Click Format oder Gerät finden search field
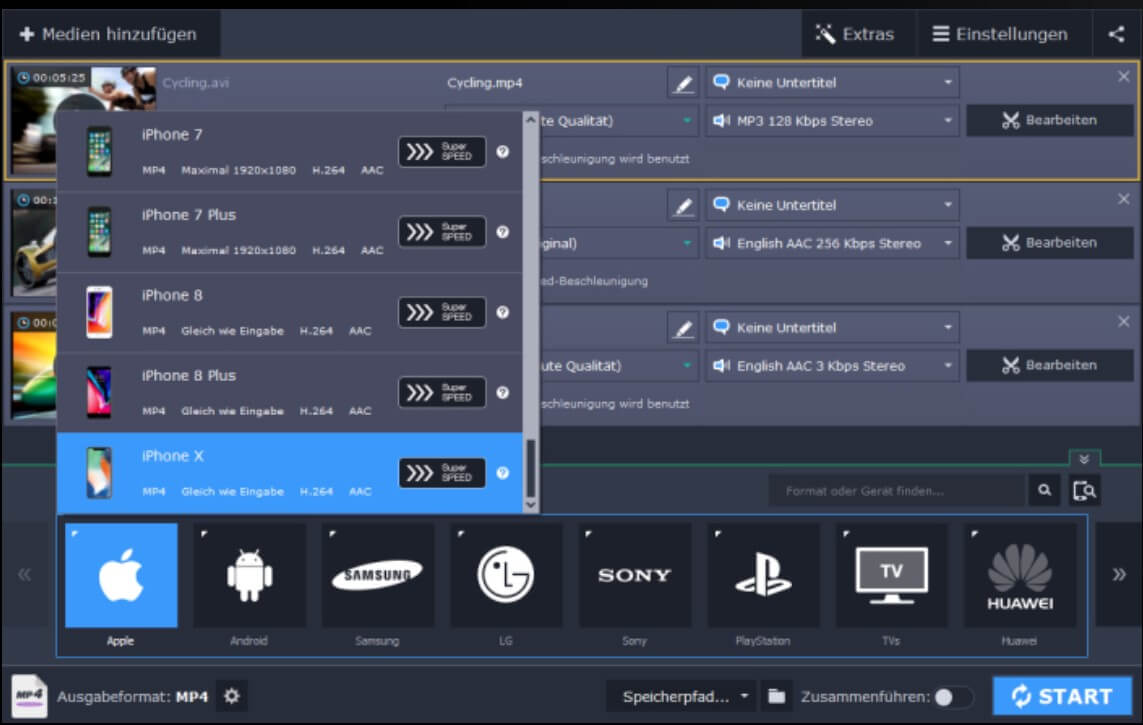 click(897, 490)
